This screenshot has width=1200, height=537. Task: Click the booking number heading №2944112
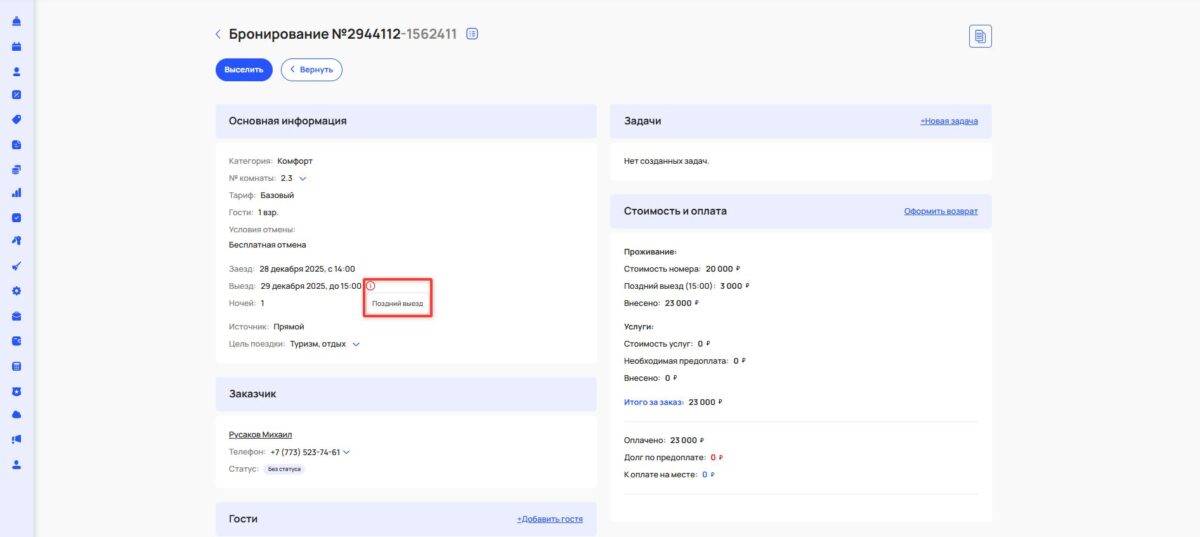pyautogui.click(x=365, y=34)
